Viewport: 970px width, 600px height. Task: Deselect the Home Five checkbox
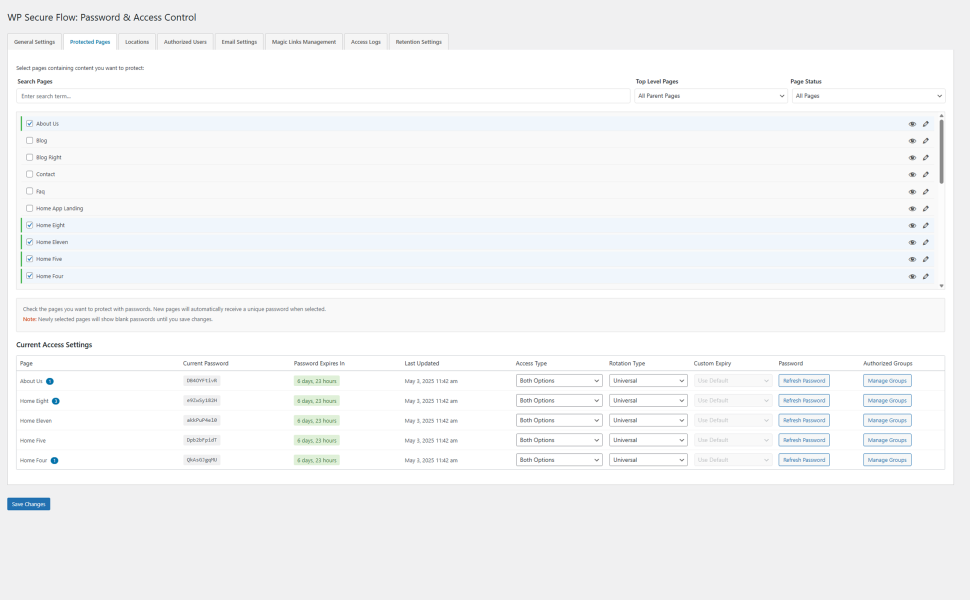pos(29,259)
